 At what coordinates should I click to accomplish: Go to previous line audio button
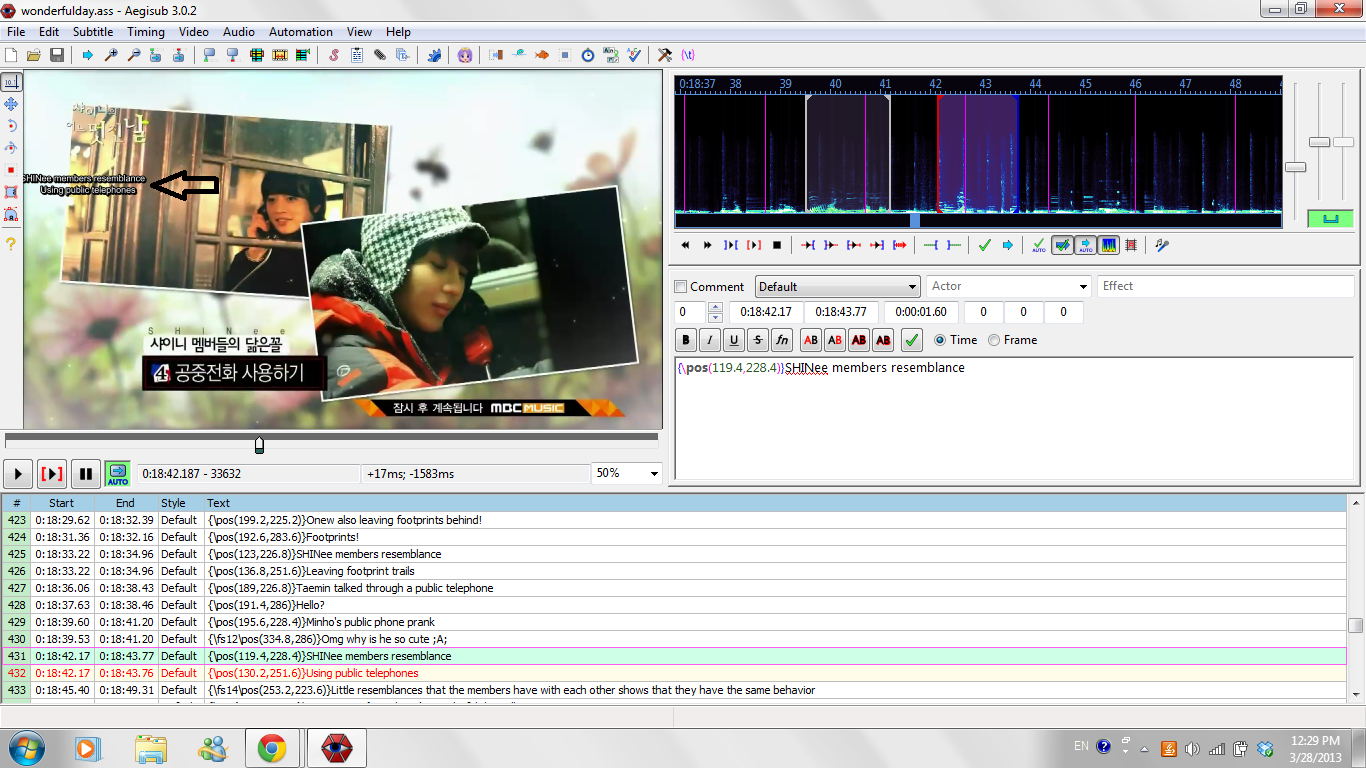pos(685,245)
